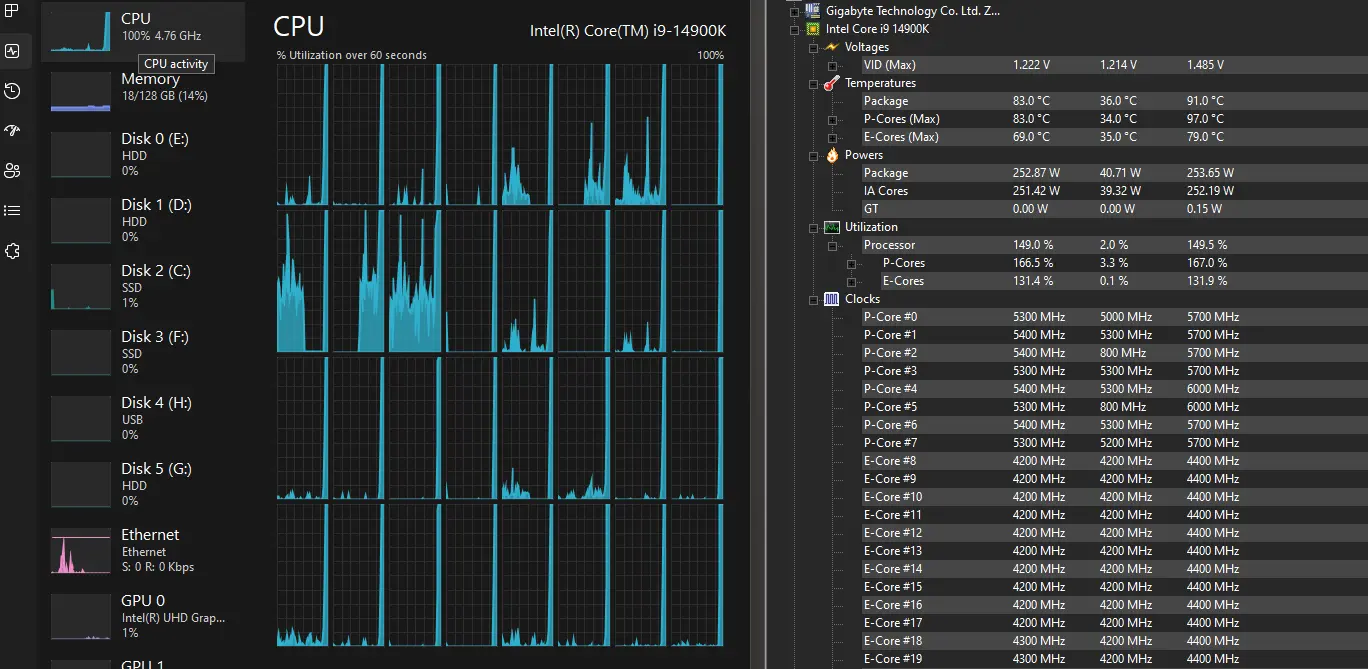Open Startup apps gauge icon in Task Manager
This screenshot has width=1368, height=669.
(x=12, y=131)
